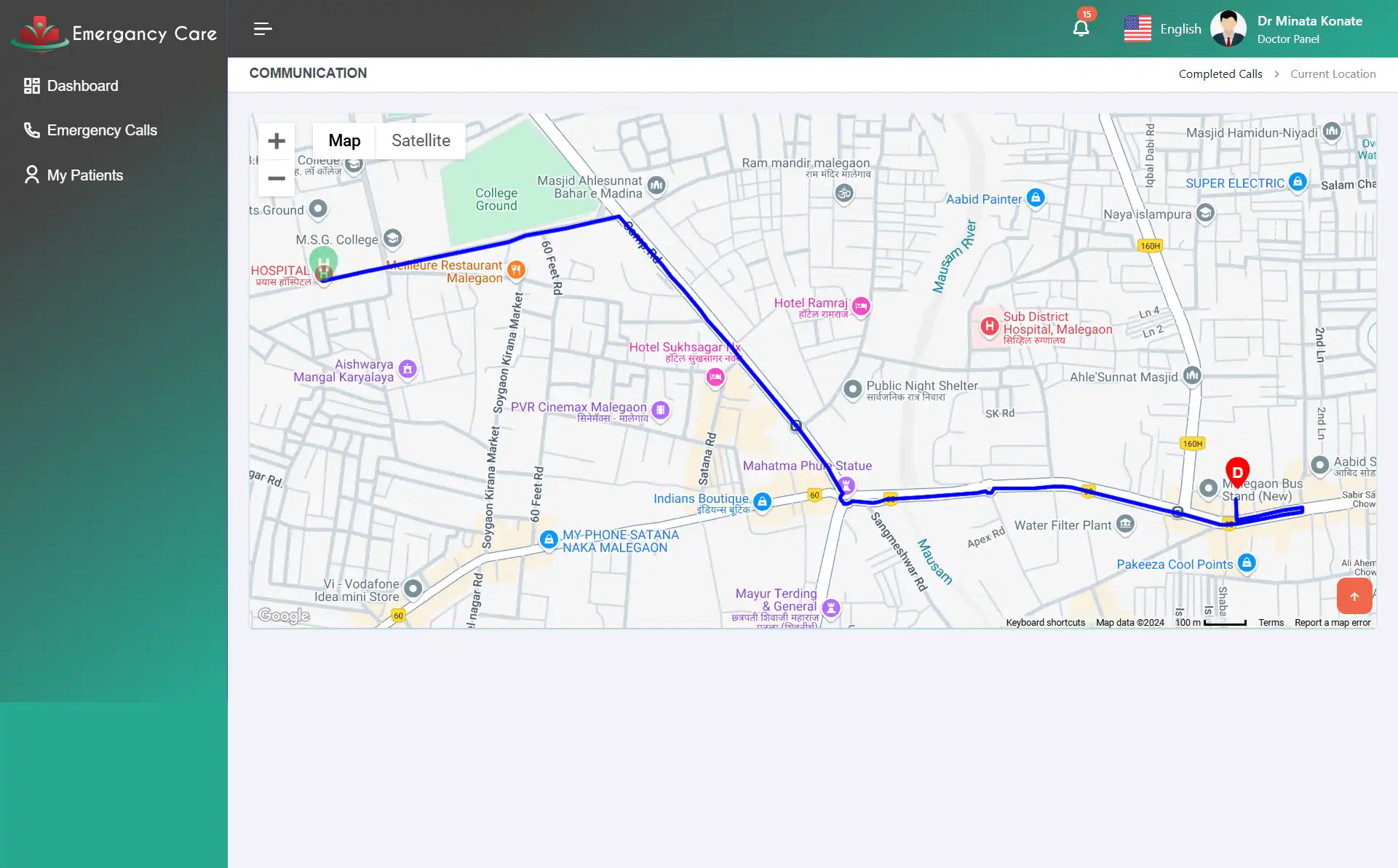Open Emergency Calls page
Viewport: 1398px width, 868px height.
click(x=101, y=130)
